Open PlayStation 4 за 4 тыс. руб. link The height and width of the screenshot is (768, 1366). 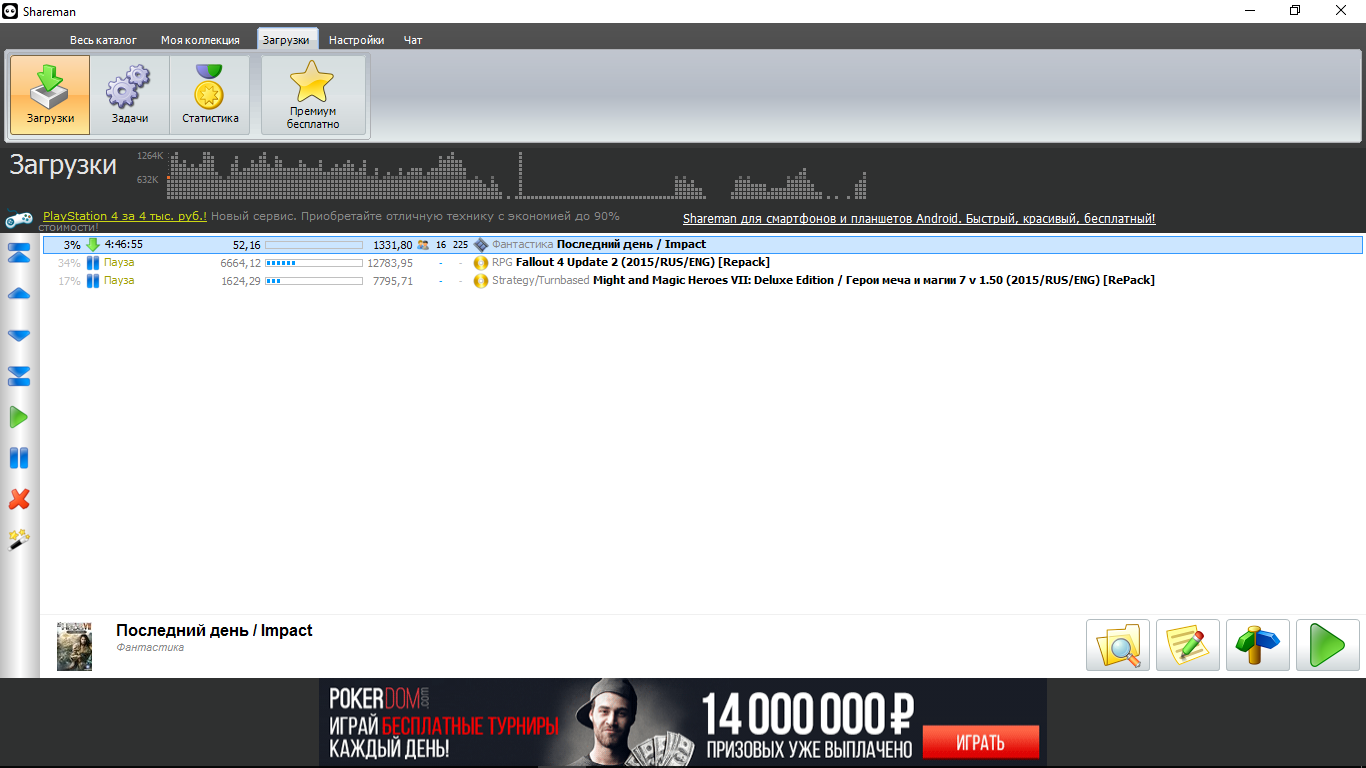coord(125,216)
